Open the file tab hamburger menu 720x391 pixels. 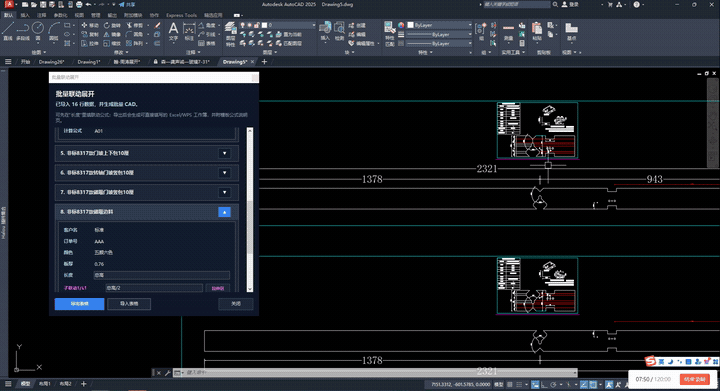(8, 61)
